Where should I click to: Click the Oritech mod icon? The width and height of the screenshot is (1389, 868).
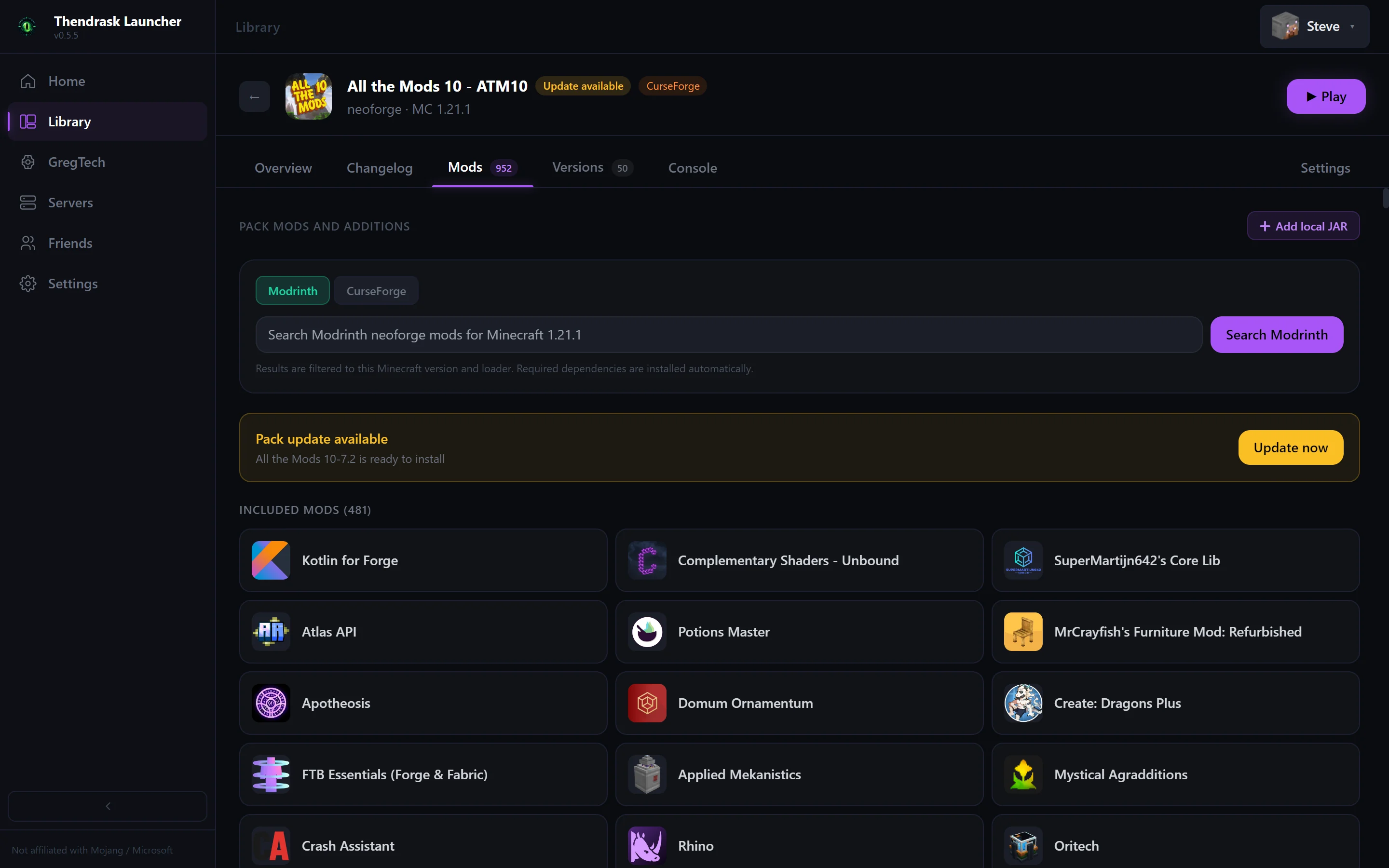click(1023, 846)
